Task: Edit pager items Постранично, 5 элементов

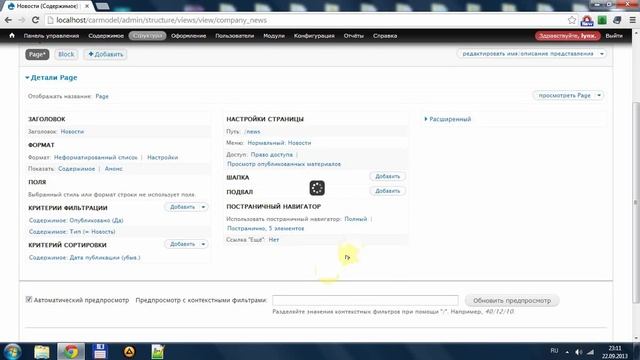Action: pos(266,229)
